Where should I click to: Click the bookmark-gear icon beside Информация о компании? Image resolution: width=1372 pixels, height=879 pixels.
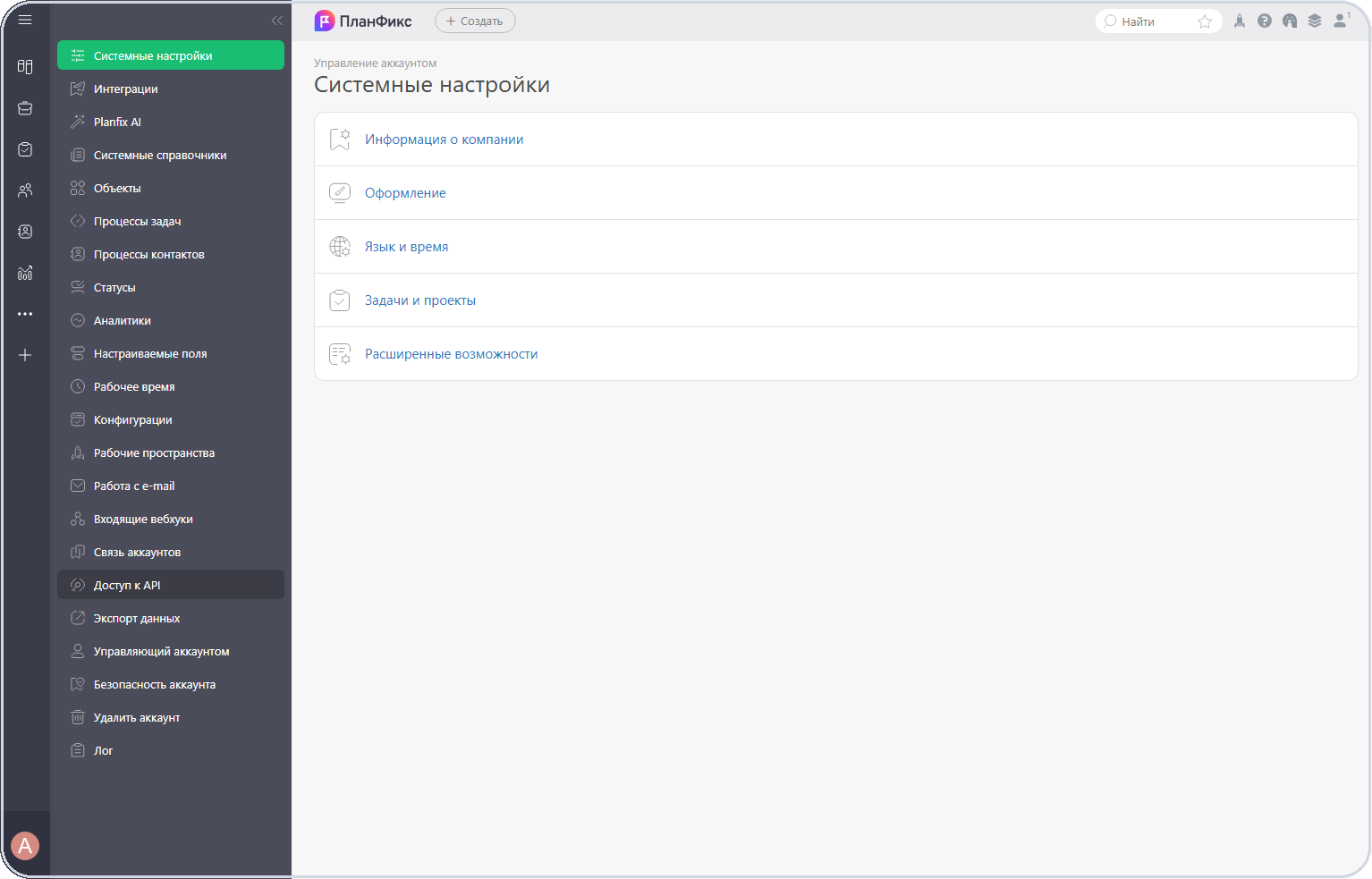[340, 139]
